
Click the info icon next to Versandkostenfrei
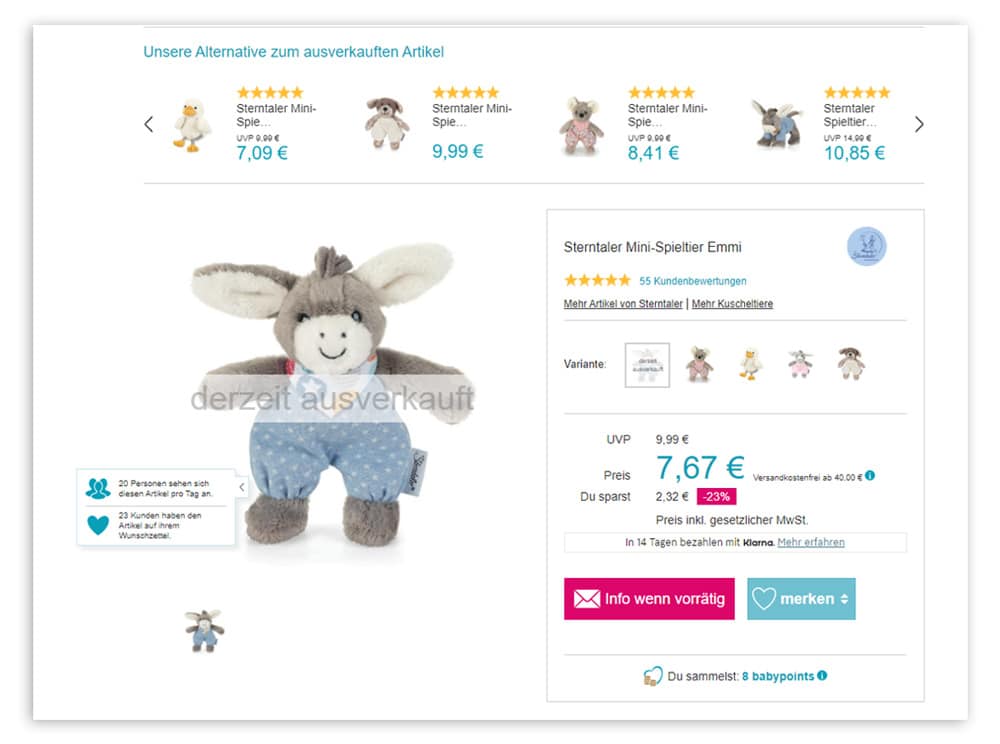click(x=870, y=476)
